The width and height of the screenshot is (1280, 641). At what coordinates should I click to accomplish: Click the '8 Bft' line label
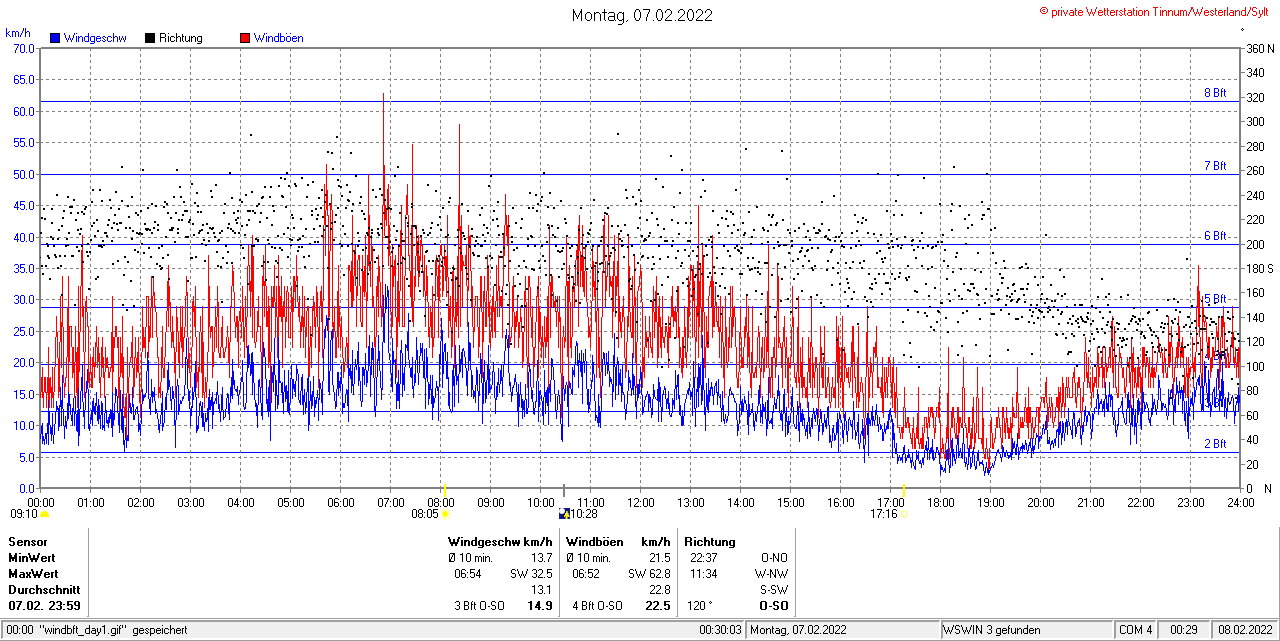(1214, 93)
